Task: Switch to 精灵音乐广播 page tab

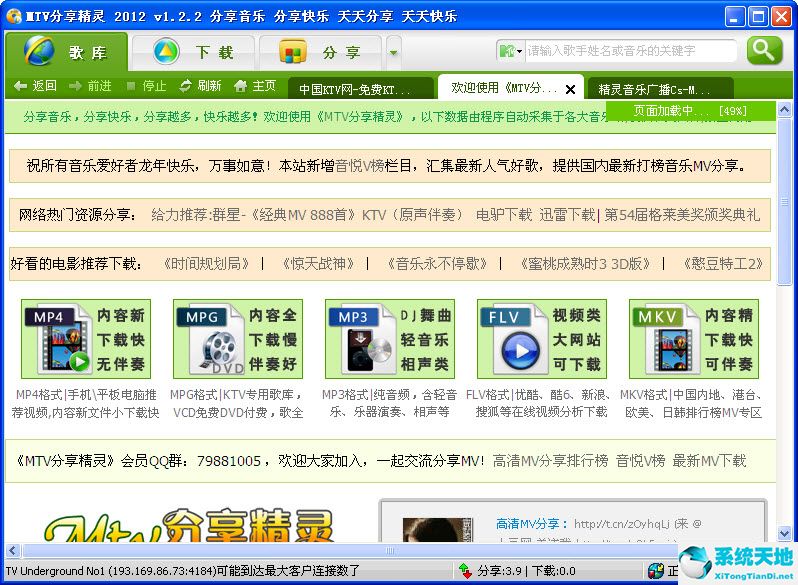Action: [x=660, y=89]
